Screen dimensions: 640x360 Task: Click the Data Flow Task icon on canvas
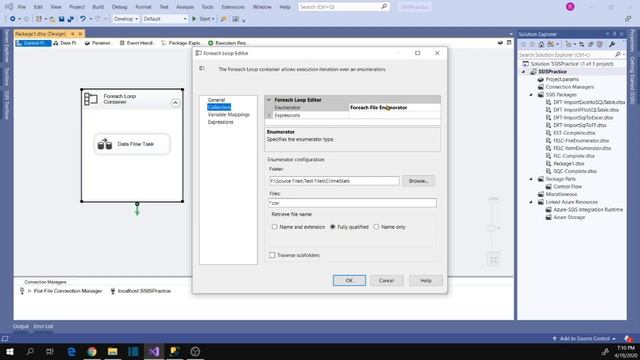click(105, 144)
